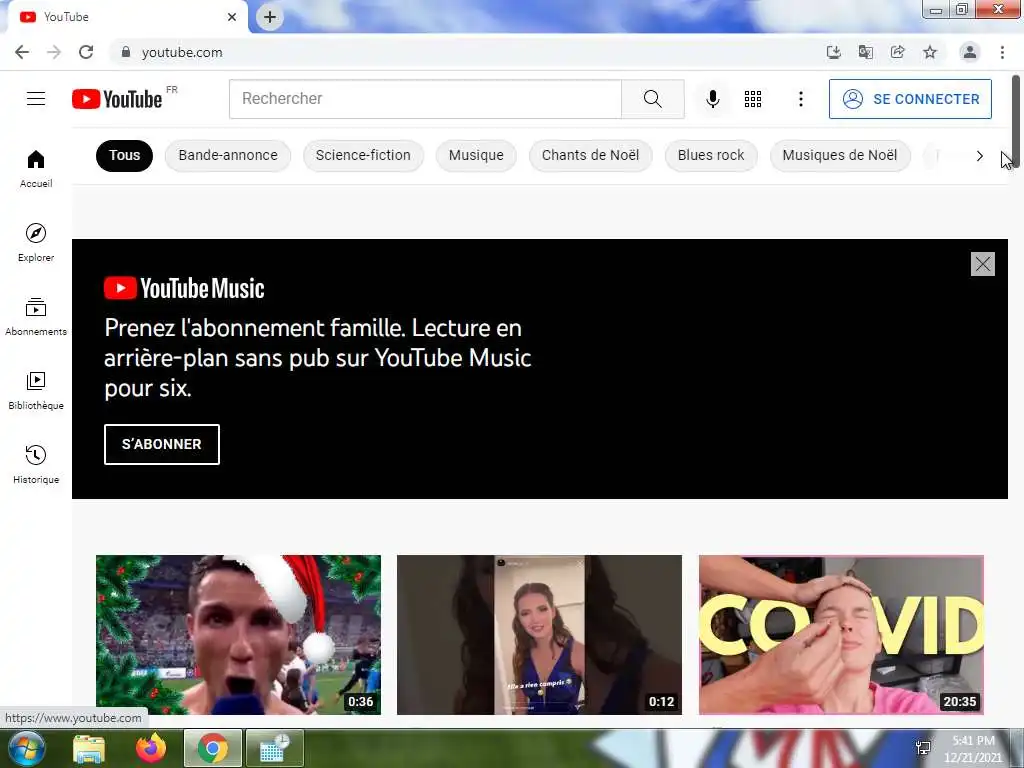1024x768 pixels.
Task: Select the Tous filter chip
Action: 124,155
